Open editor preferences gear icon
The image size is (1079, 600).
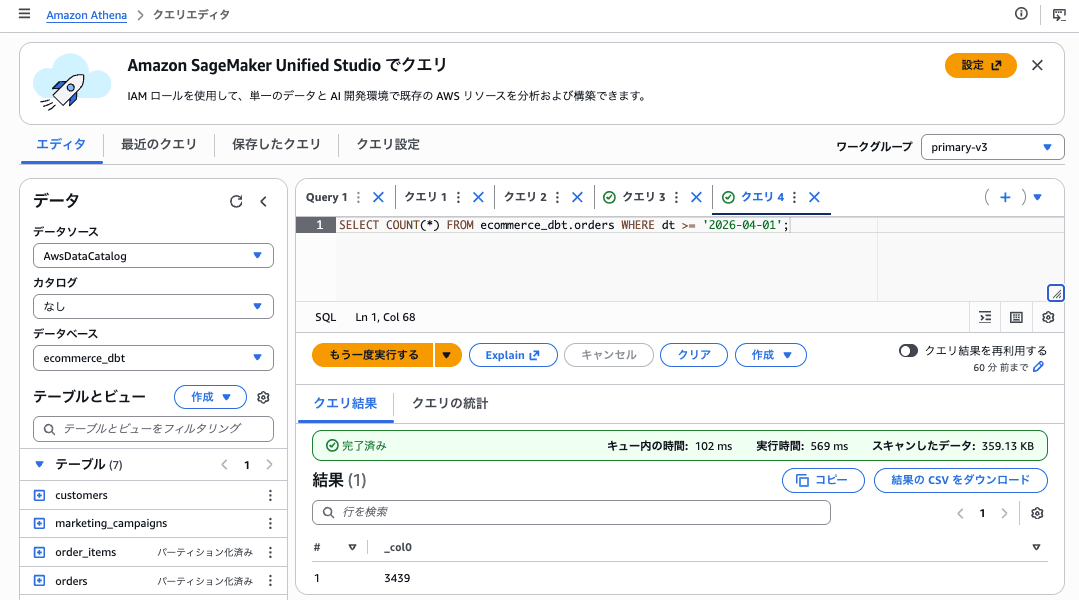1048,317
